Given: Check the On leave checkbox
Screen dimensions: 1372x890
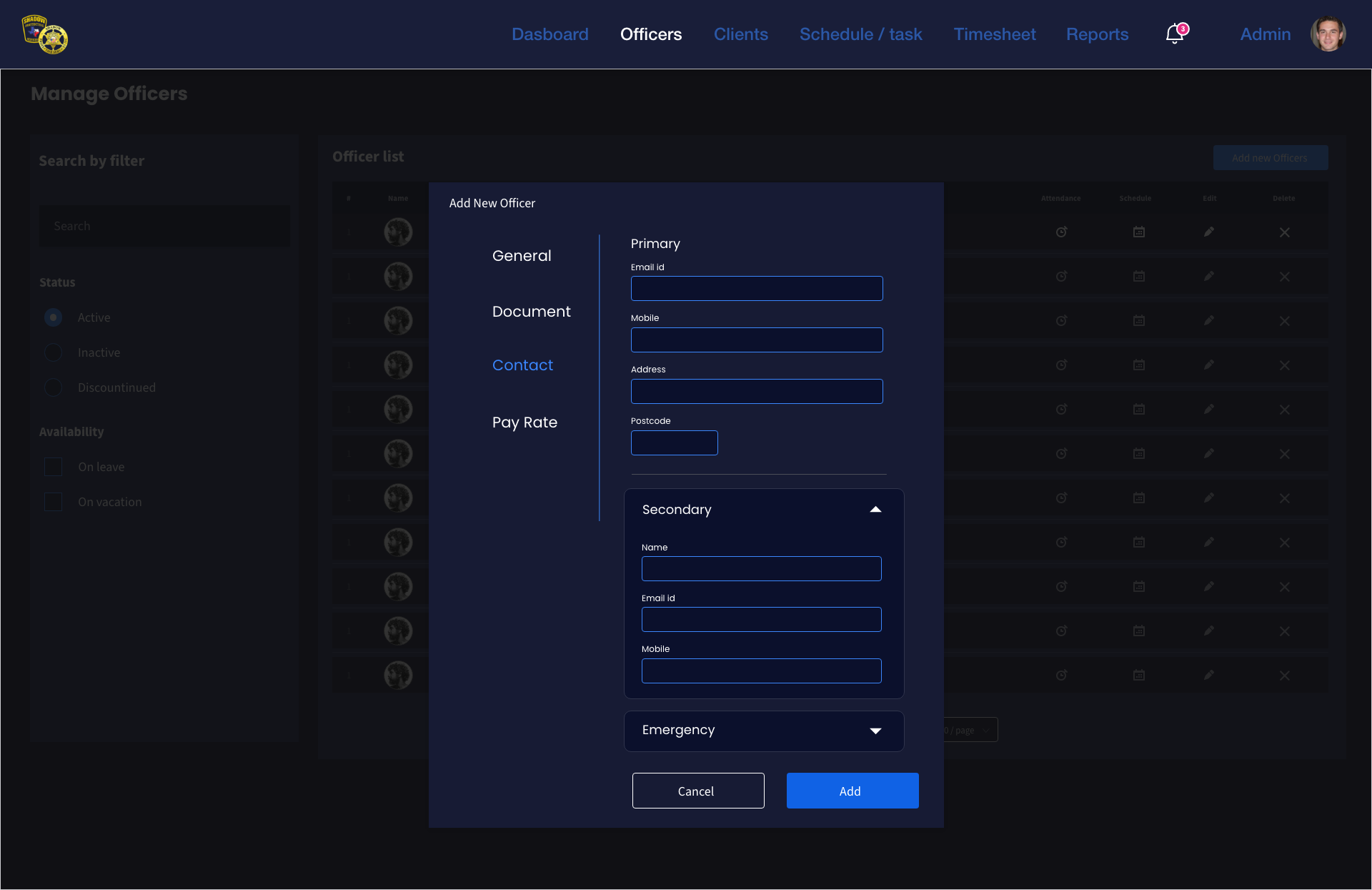Looking at the screenshot, I should [54, 467].
